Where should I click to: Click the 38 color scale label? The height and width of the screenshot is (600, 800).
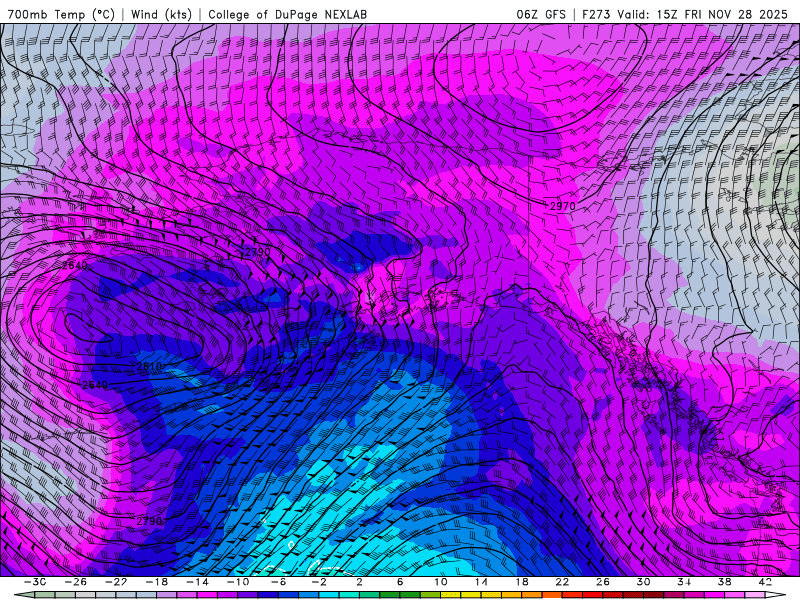(724, 582)
